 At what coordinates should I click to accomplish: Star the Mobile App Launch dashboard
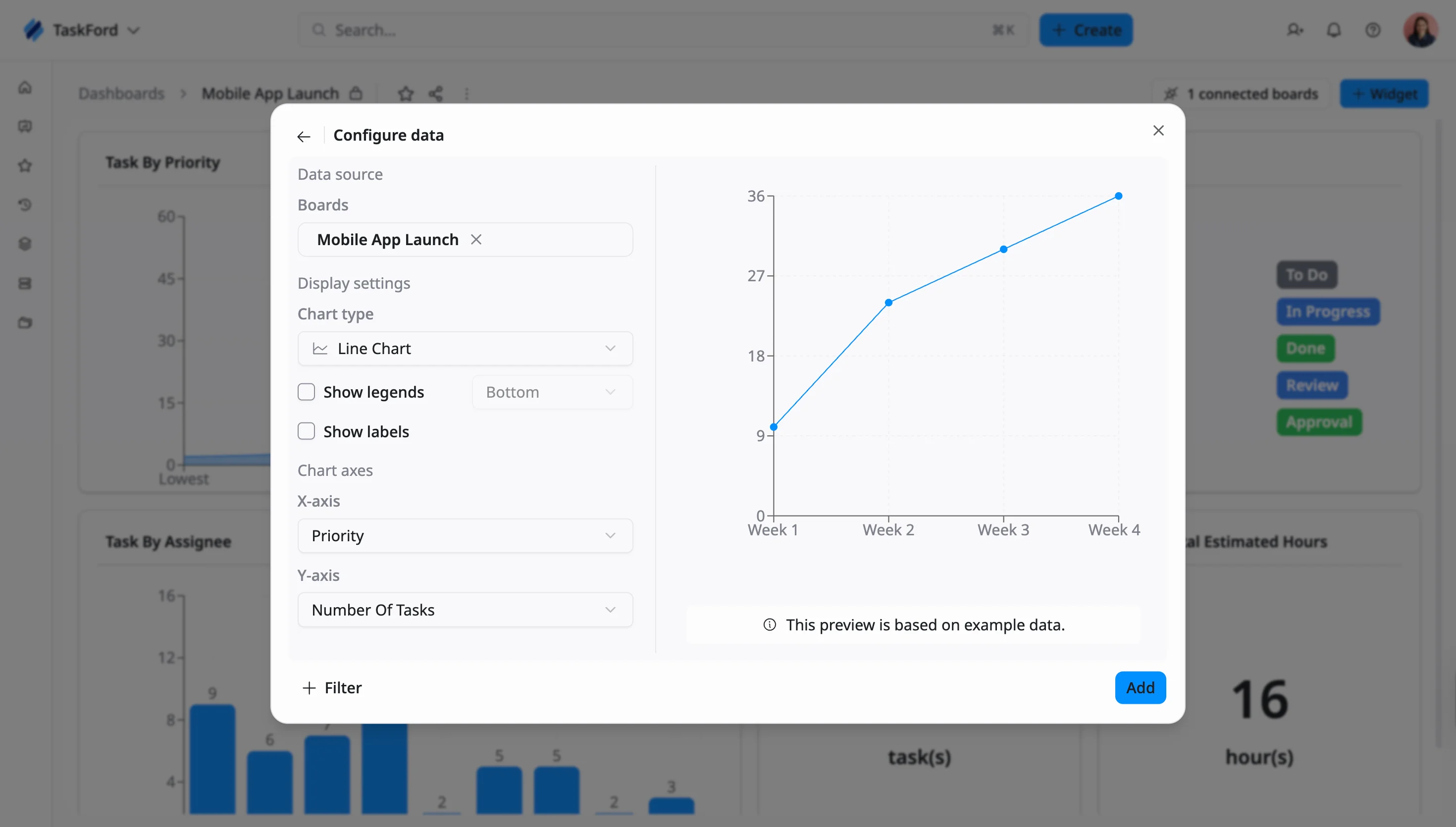pyautogui.click(x=406, y=94)
